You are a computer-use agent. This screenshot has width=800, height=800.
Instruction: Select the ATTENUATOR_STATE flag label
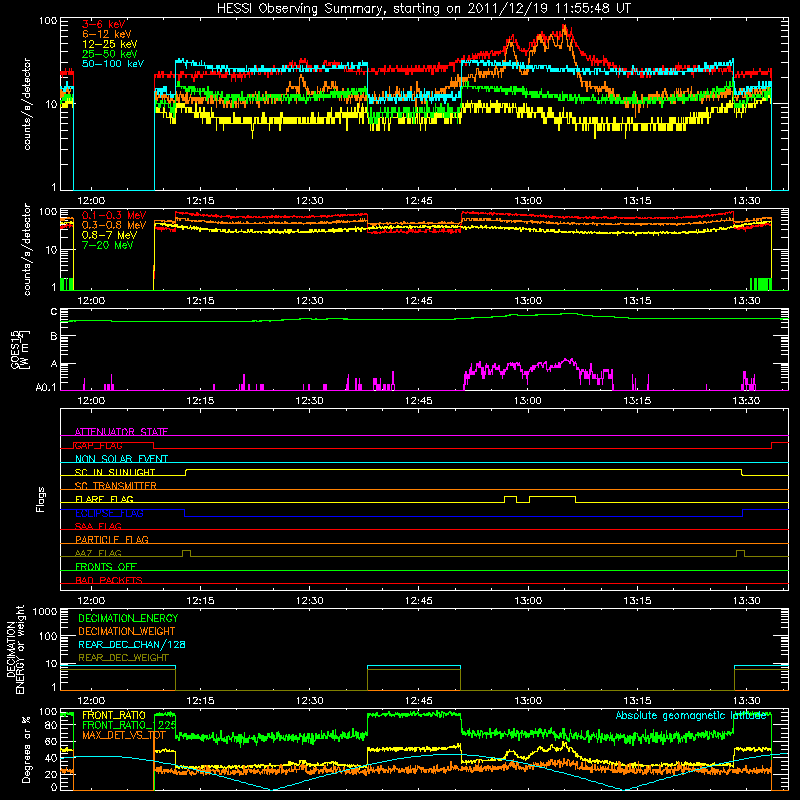[x=121, y=432]
